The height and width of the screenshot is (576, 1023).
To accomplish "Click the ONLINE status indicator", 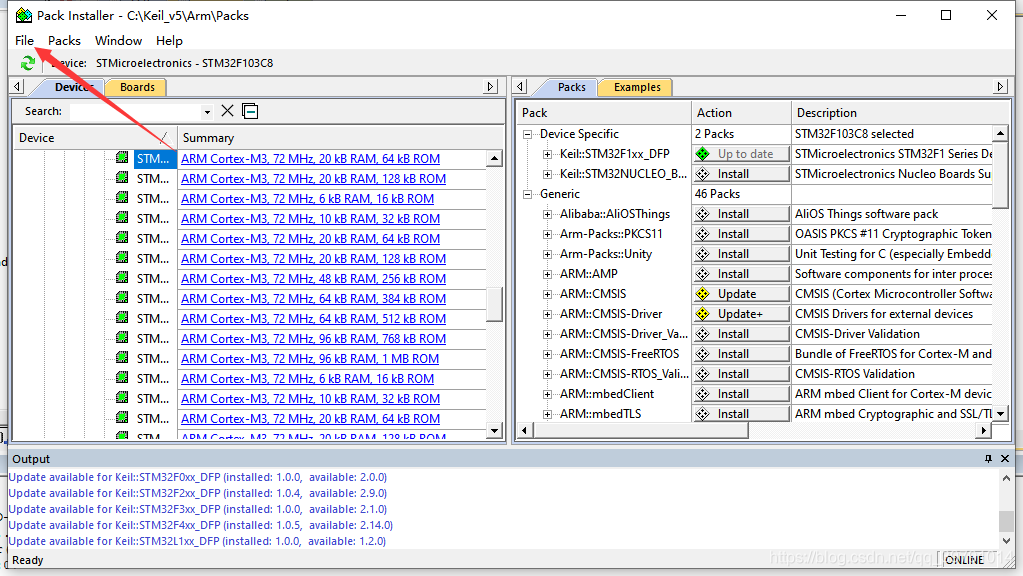I will pyautogui.click(x=964, y=560).
